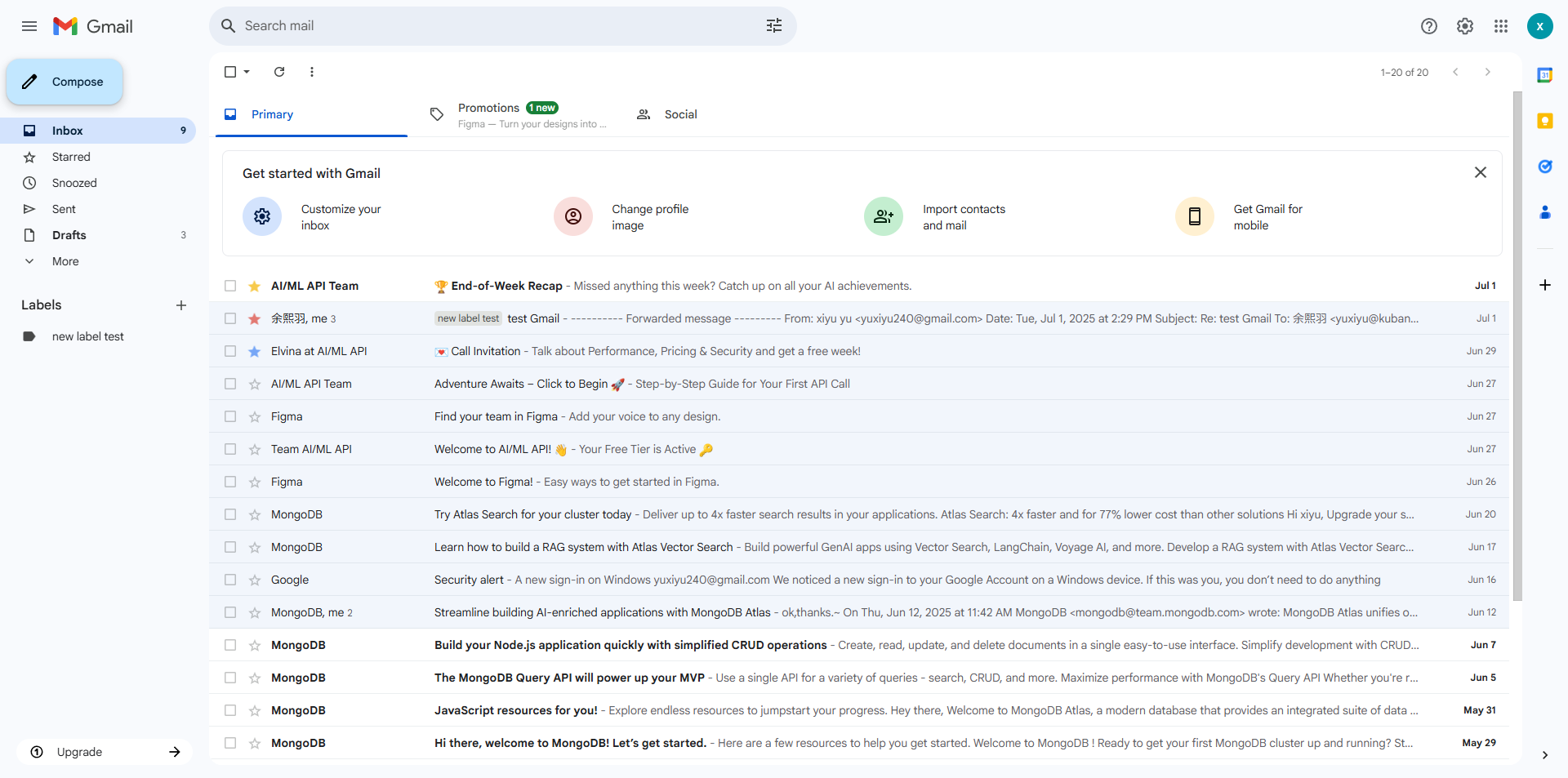Open search options filter icon
The width and height of the screenshot is (1568, 778).
[x=774, y=26]
